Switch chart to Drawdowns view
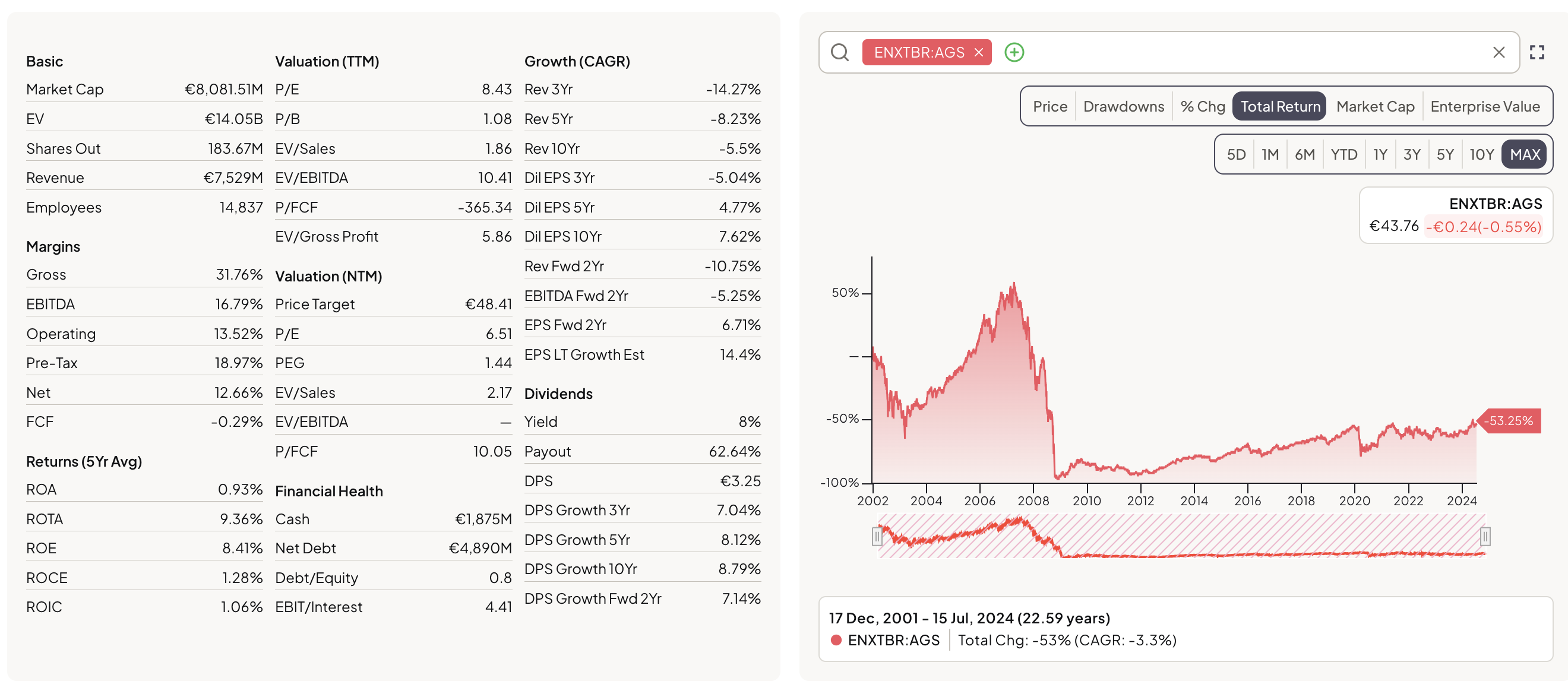 1124,106
